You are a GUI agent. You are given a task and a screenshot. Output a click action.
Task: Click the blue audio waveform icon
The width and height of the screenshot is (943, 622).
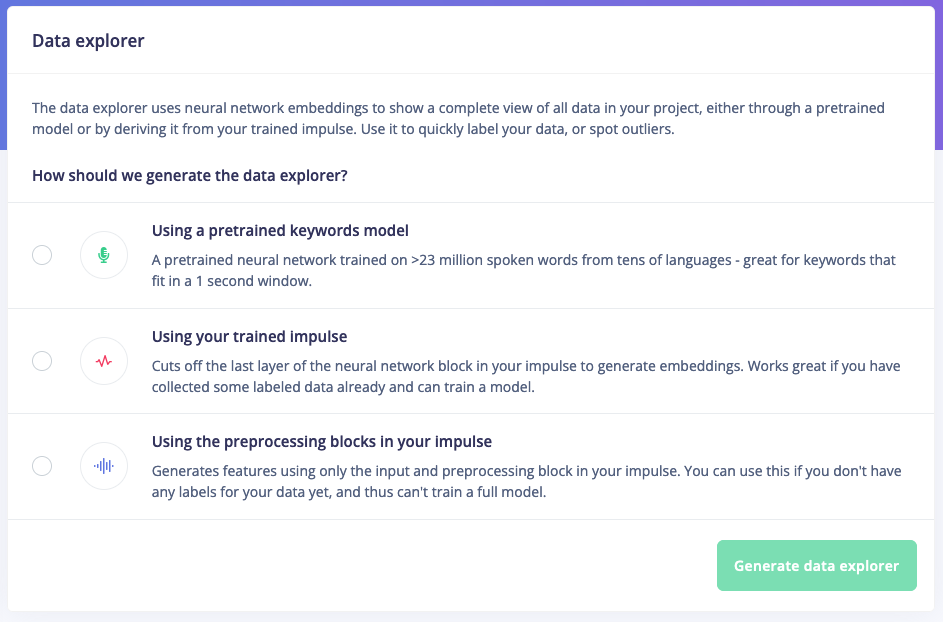pyautogui.click(x=103, y=466)
